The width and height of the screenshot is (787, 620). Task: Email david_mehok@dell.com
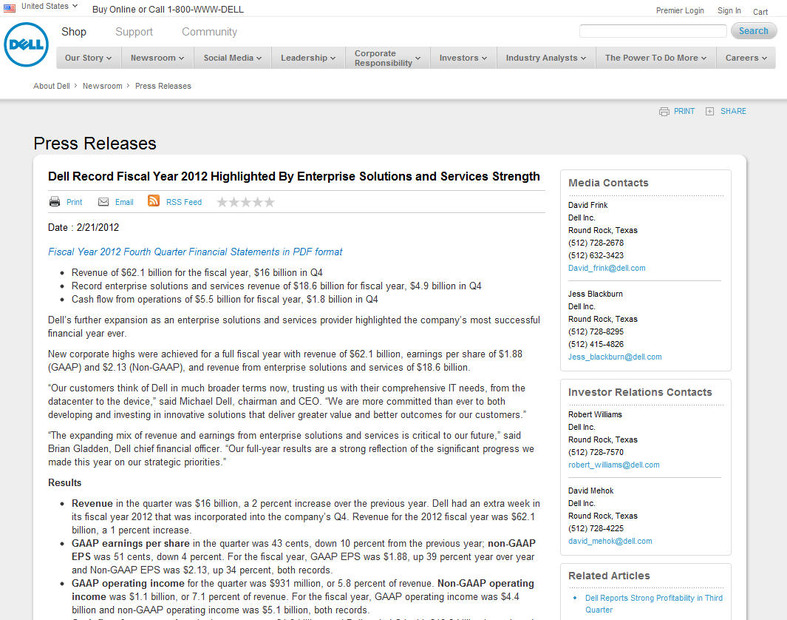click(610, 541)
